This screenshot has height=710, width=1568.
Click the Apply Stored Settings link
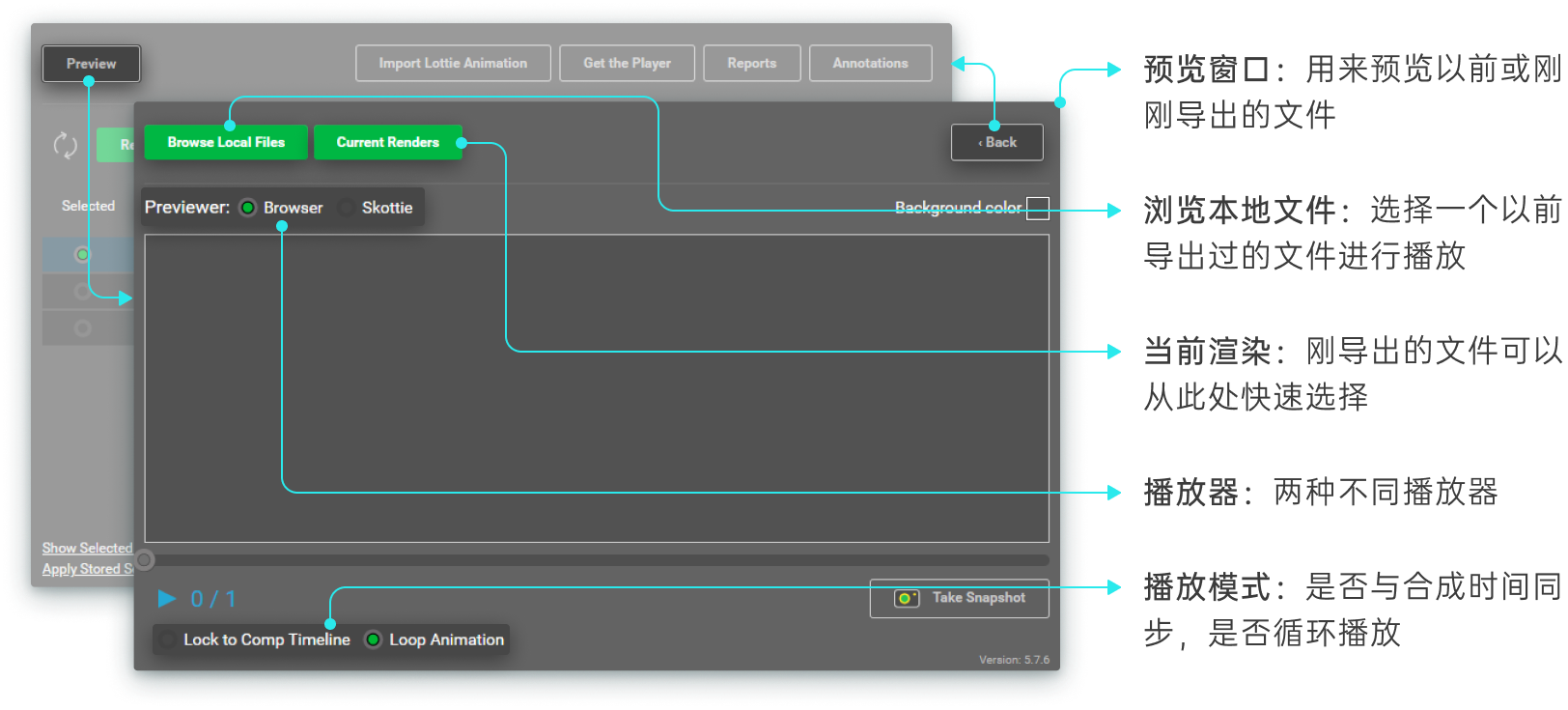86,569
